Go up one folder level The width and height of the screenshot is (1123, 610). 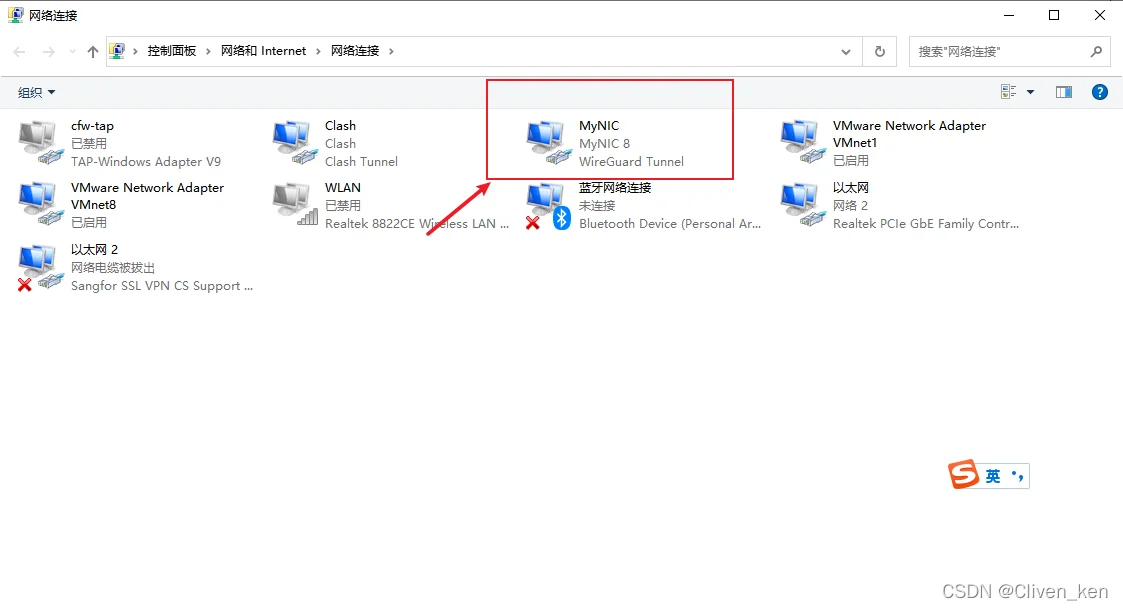coord(92,52)
